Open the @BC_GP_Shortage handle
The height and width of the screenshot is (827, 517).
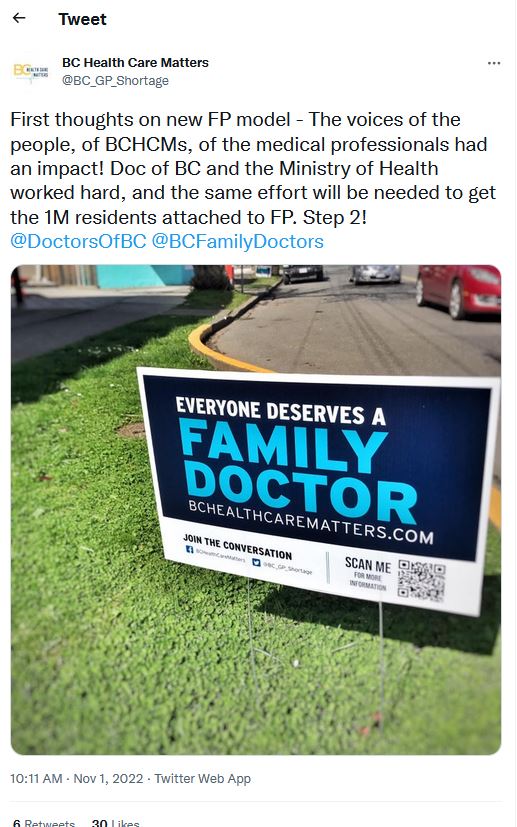116,81
